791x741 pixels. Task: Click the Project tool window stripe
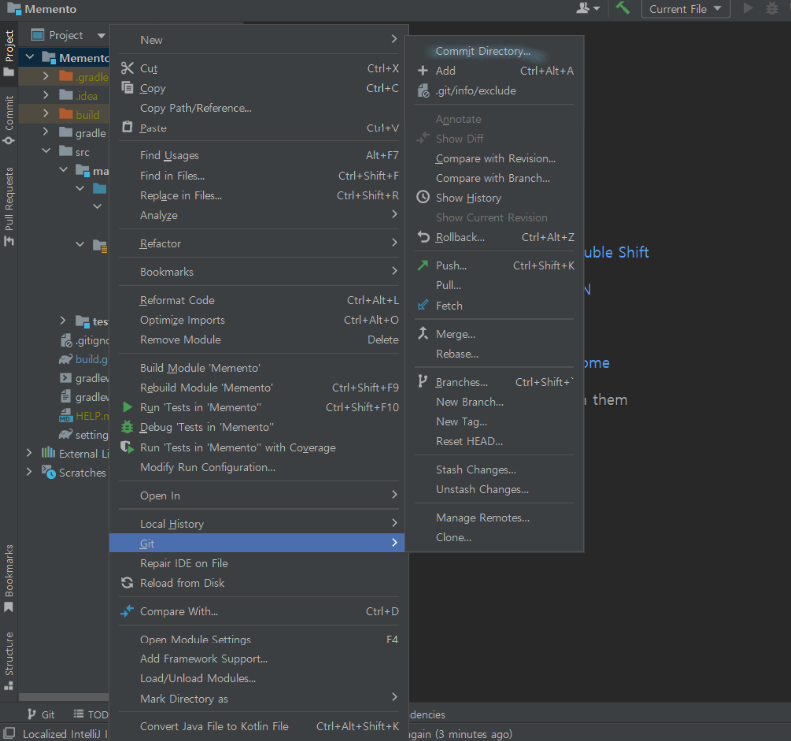tap(9, 52)
